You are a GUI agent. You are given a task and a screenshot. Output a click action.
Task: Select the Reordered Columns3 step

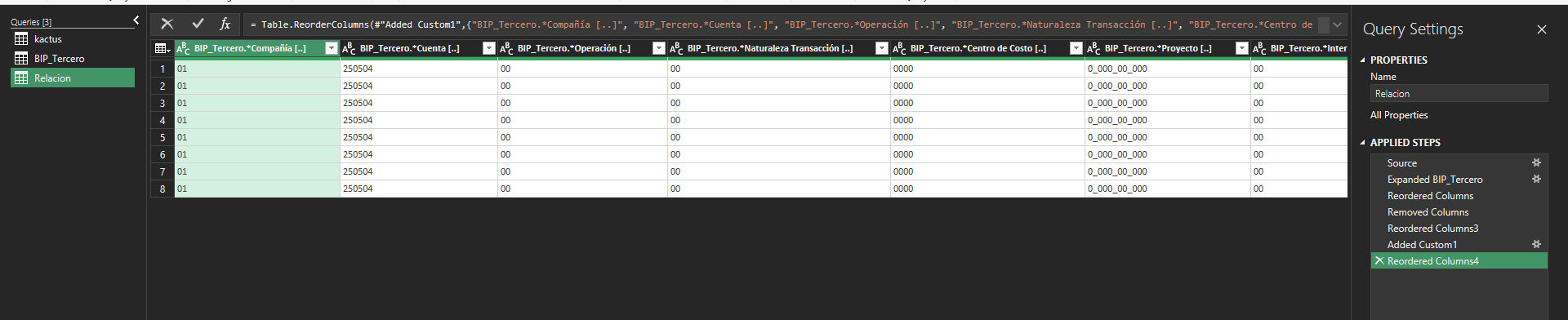coord(1459,229)
